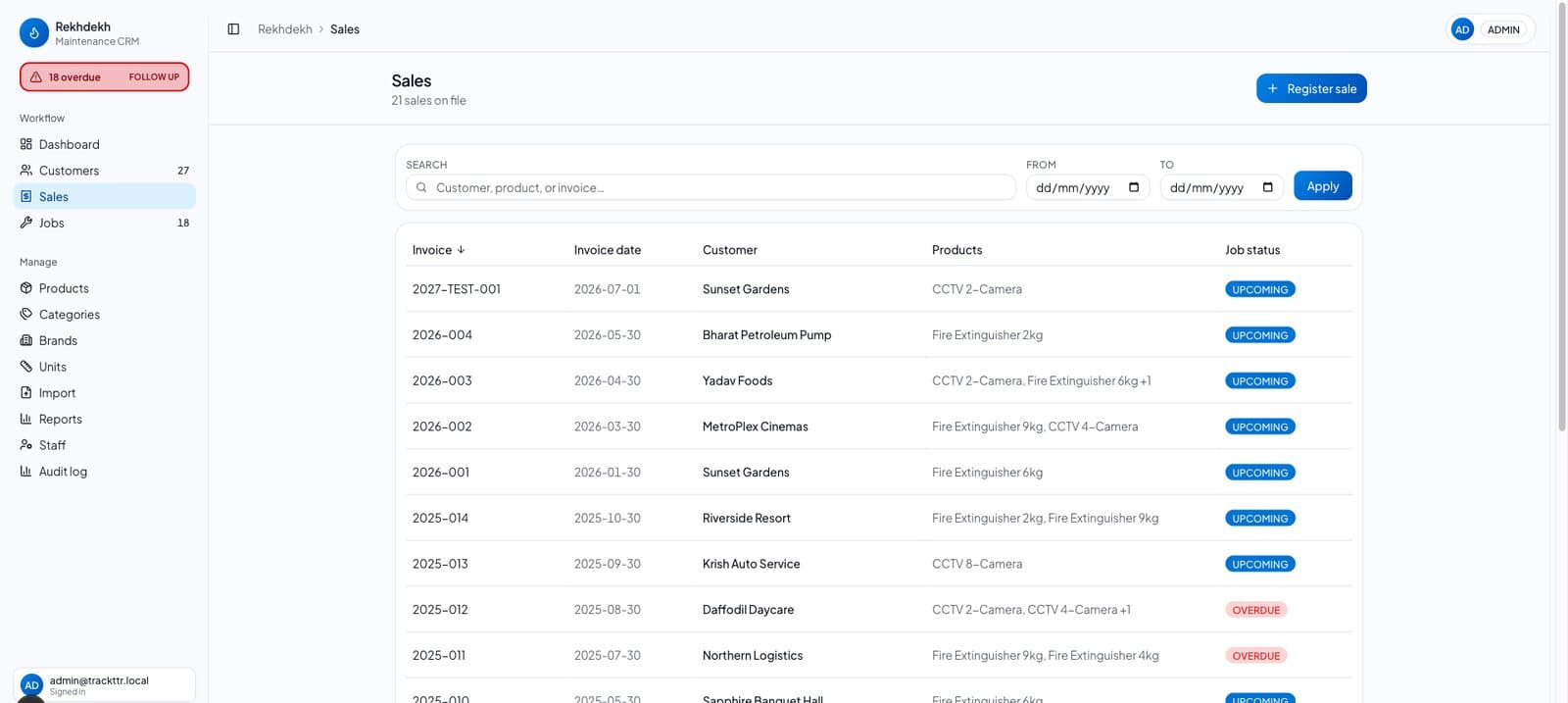Screen dimensions: 1568x703
Task: Open the Categories page link
Action: click(x=105, y=315)
